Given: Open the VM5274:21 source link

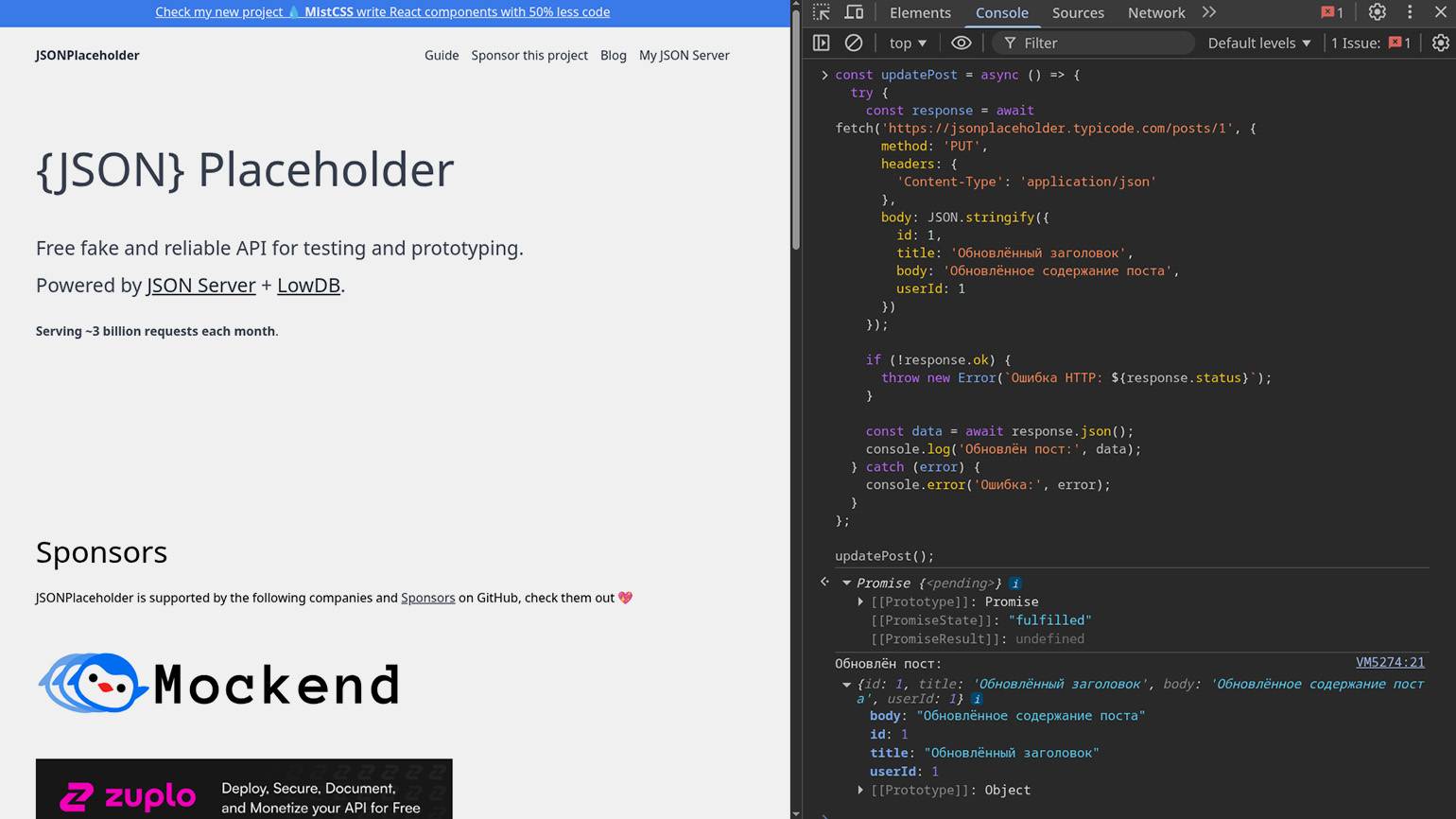Looking at the screenshot, I should 1389,662.
